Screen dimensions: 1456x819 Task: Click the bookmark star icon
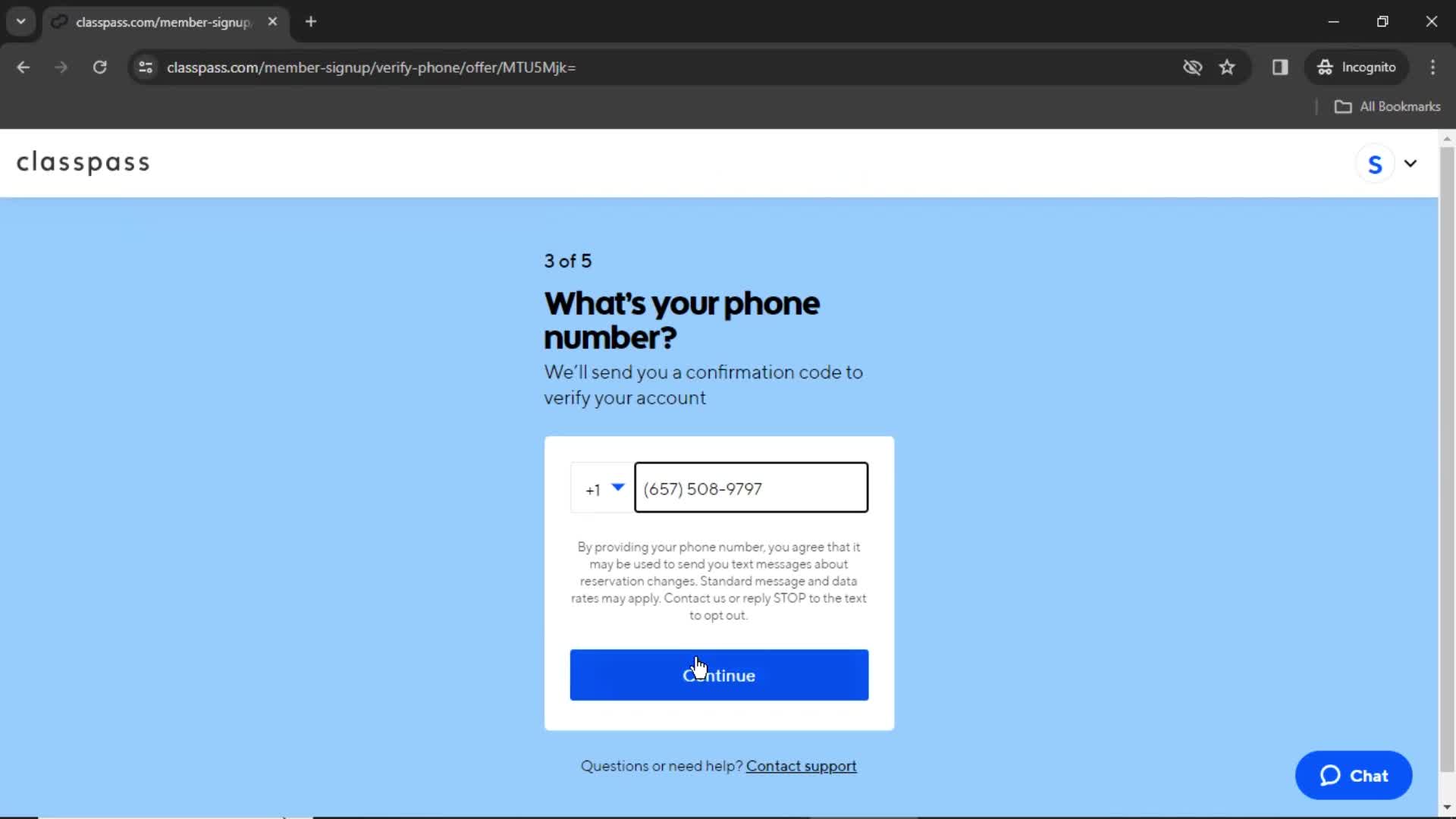click(x=1228, y=67)
